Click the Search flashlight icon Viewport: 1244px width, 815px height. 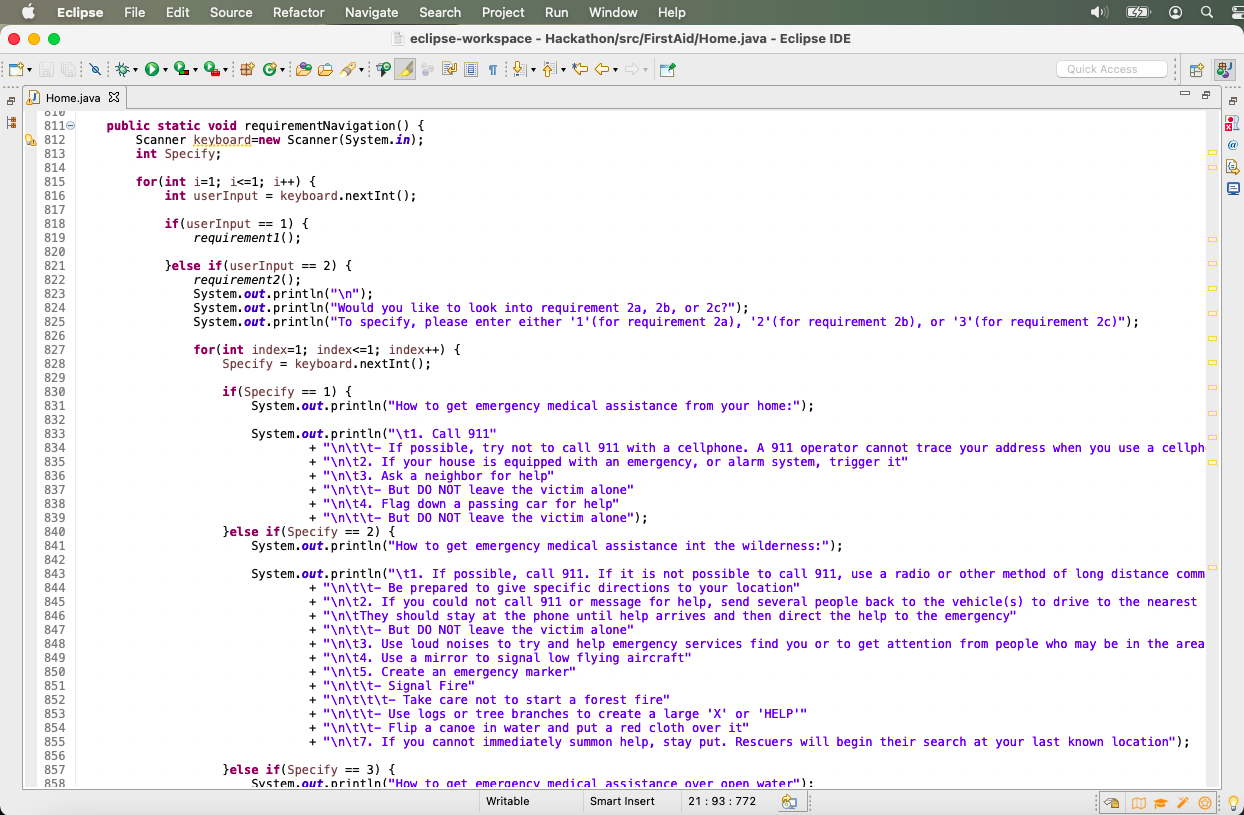click(x=347, y=70)
